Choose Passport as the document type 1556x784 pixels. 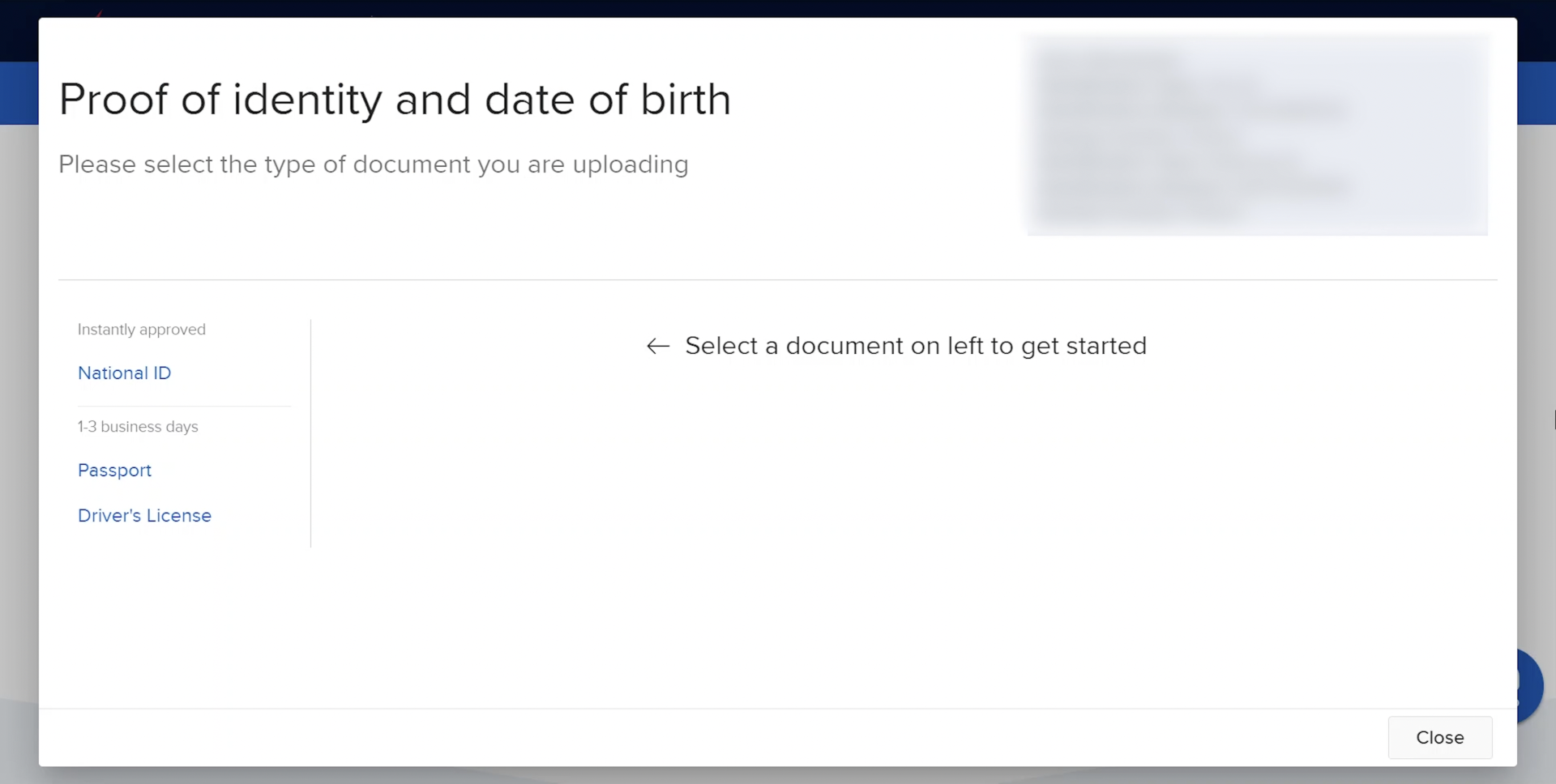point(114,471)
